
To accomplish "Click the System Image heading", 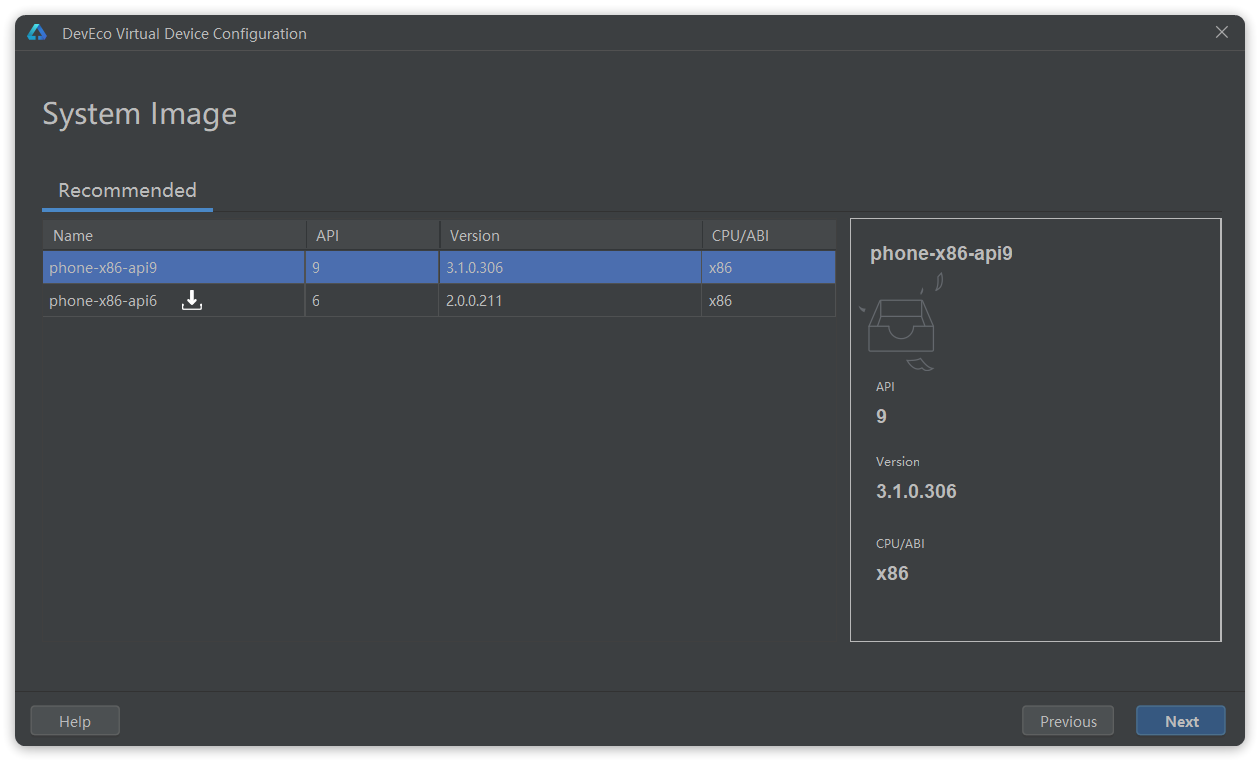I will pyautogui.click(x=140, y=114).
